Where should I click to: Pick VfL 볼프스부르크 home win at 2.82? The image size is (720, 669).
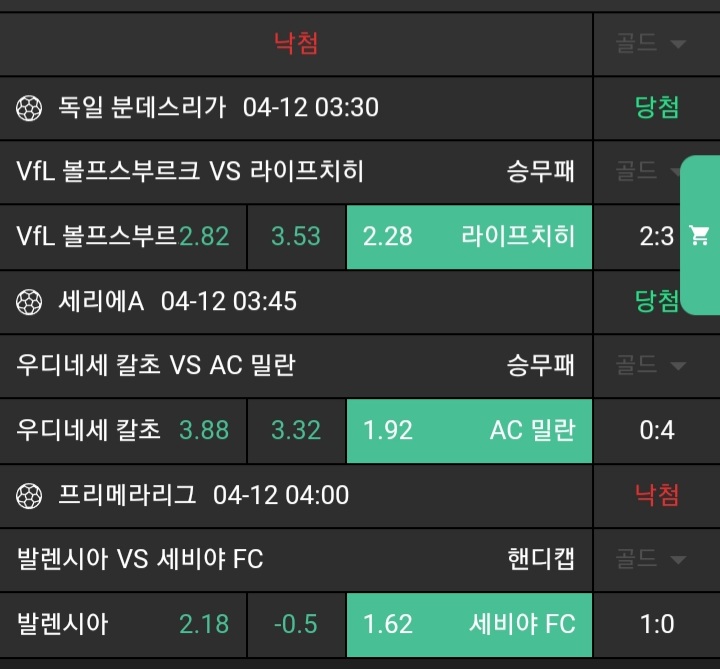[123, 236]
